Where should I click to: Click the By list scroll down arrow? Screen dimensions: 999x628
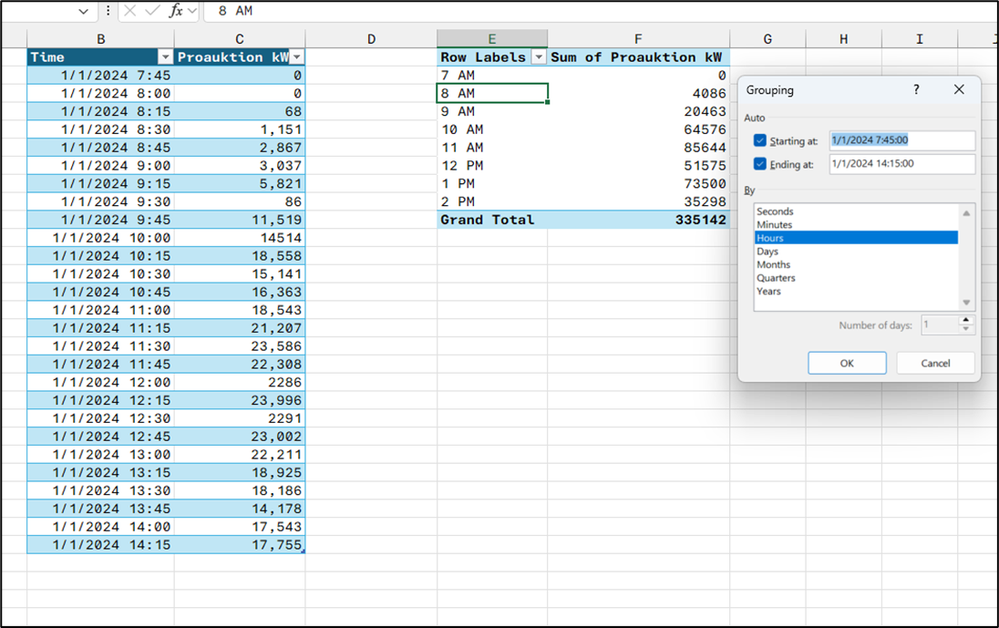coord(966,302)
